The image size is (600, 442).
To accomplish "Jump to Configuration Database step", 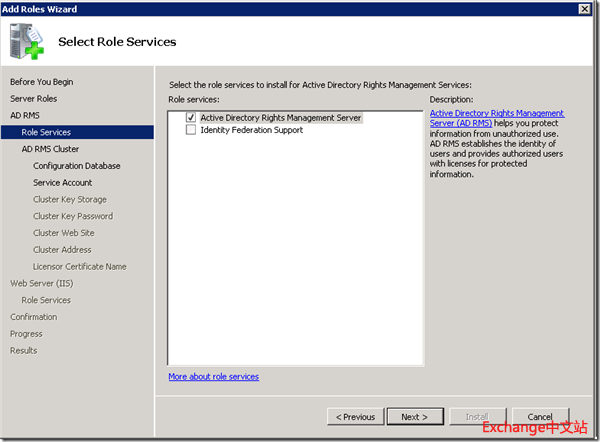I will tap(76, 166).
